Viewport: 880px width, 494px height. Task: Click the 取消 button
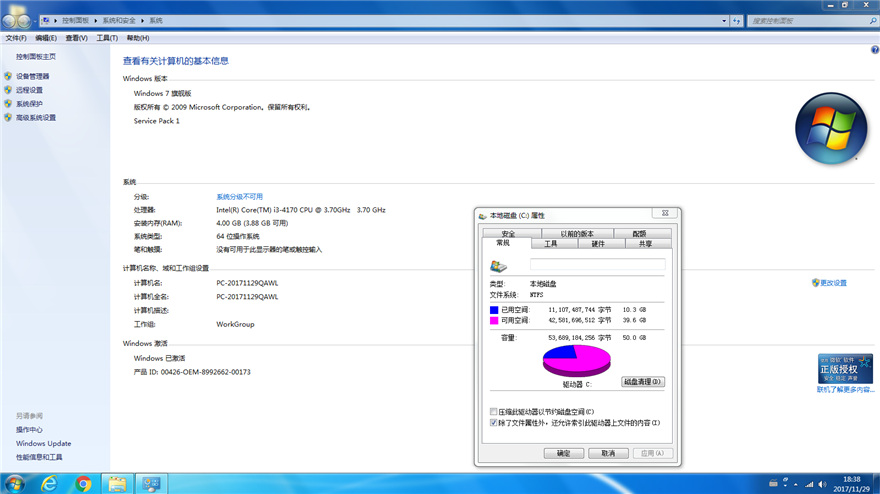point(608,453)
